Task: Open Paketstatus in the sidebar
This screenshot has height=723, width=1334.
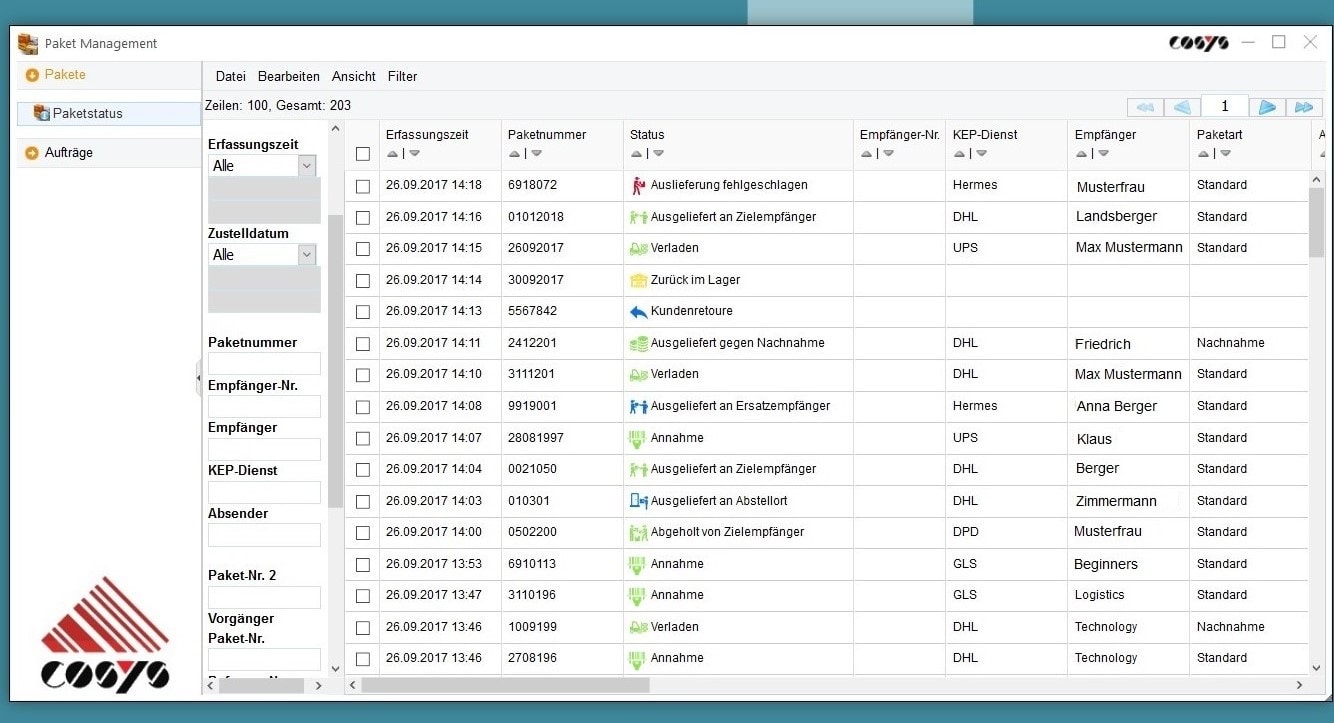Action: [x=109, y=113]
